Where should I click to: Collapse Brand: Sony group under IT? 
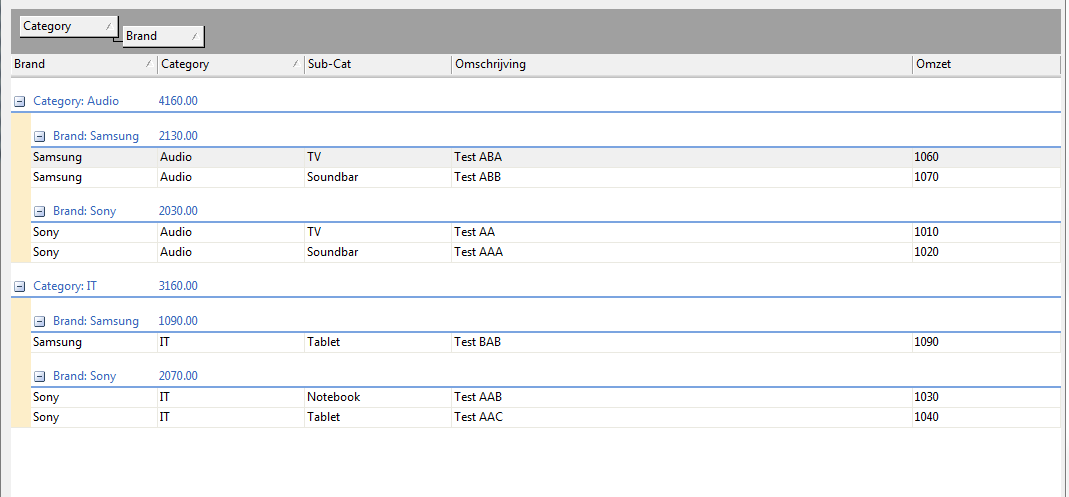pyautogui.click(x=40, y=376)
